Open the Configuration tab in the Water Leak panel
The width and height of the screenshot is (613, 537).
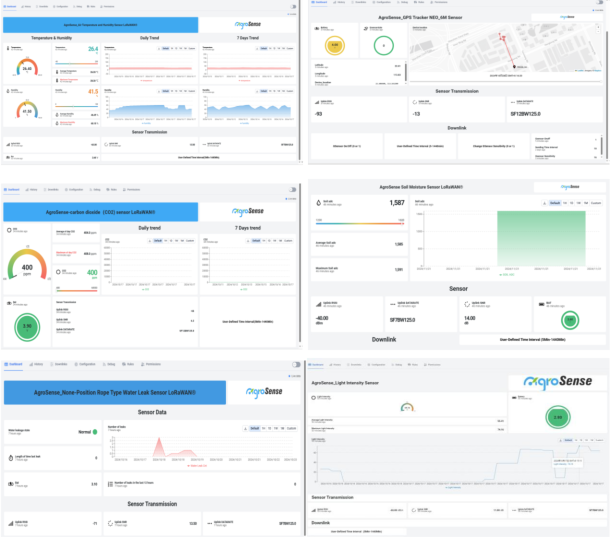point(85,364)
